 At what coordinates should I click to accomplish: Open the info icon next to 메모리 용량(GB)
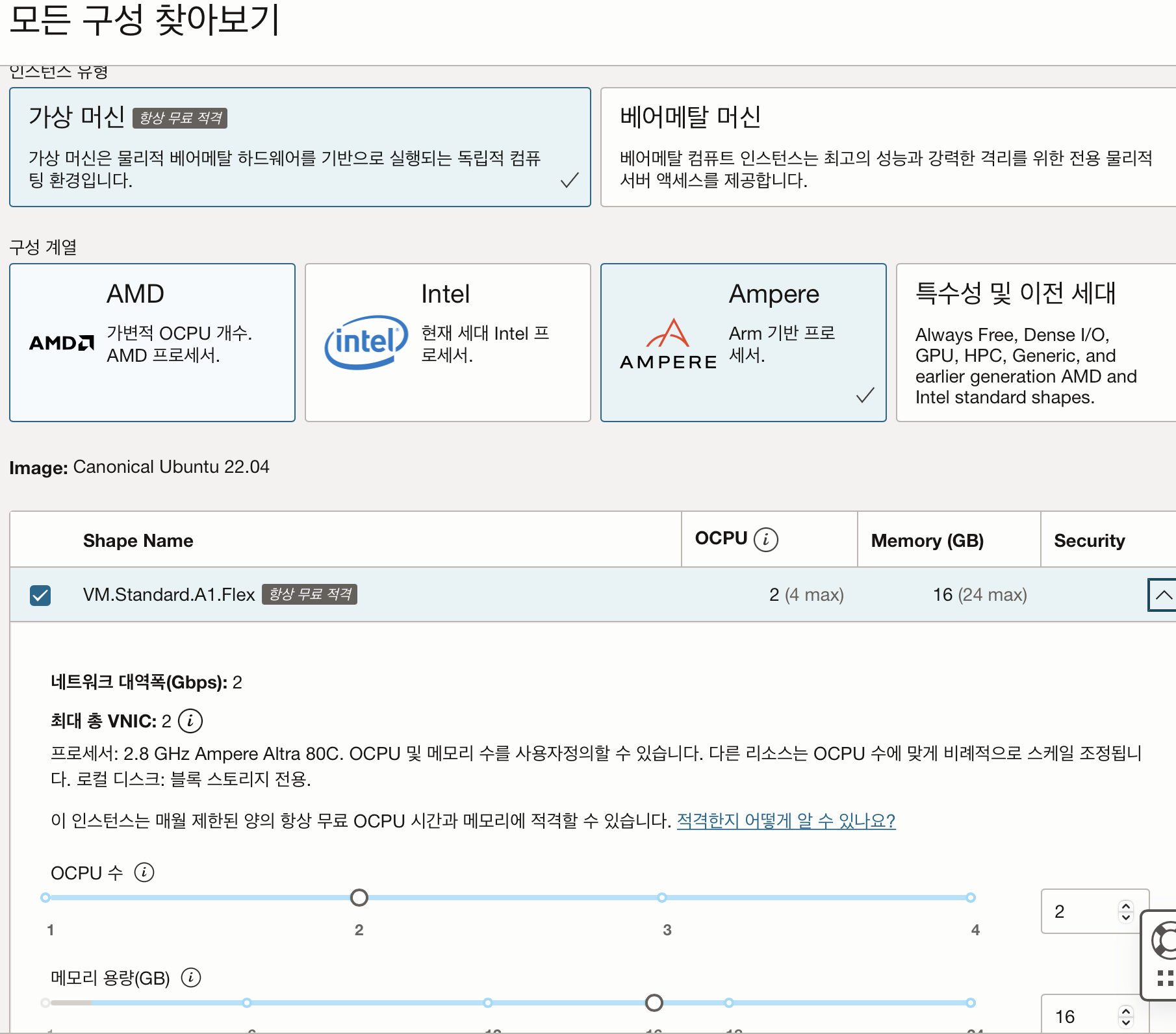tap(191, 977)
